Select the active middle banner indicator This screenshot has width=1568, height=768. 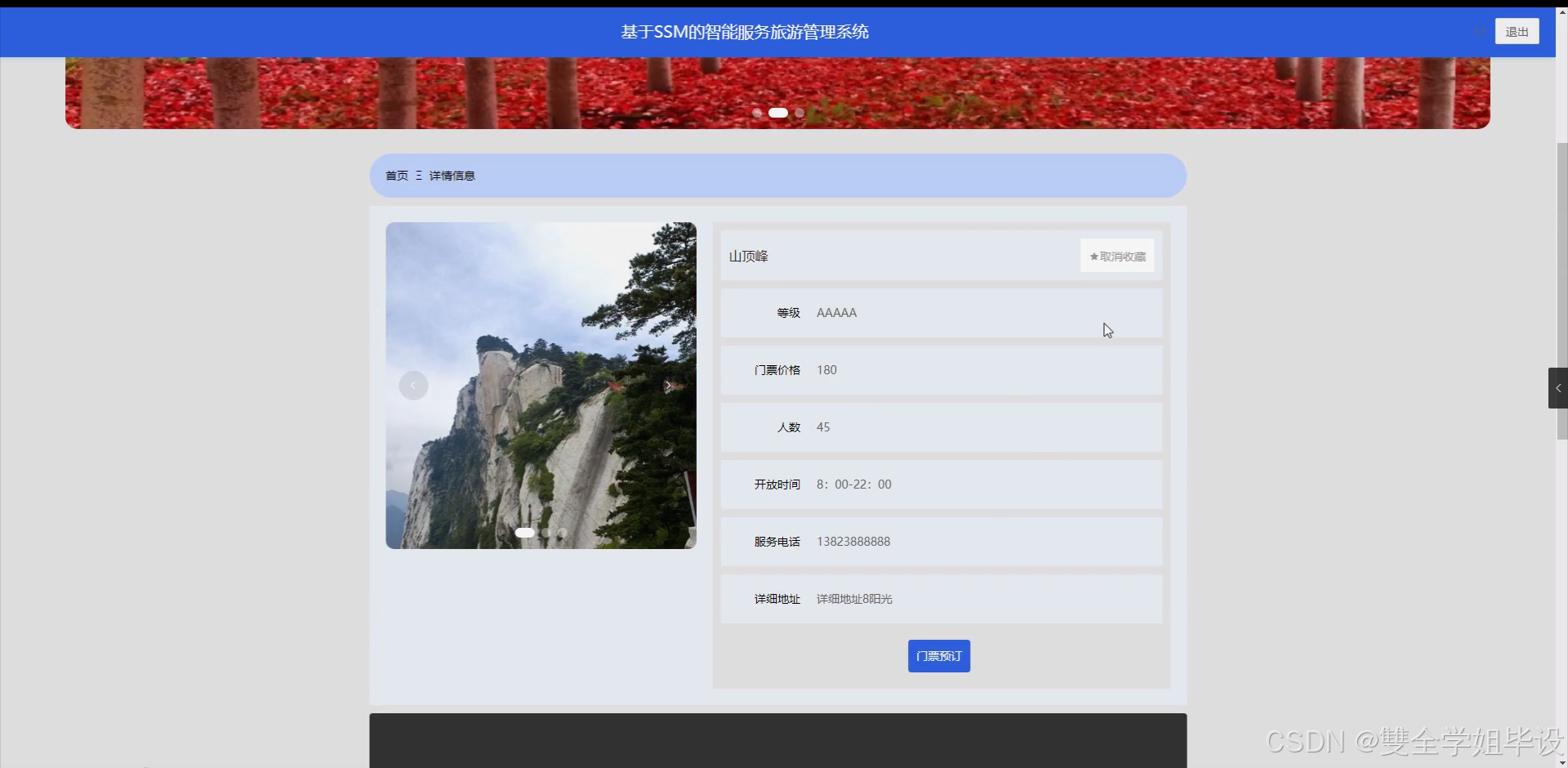tap(778, 113)
